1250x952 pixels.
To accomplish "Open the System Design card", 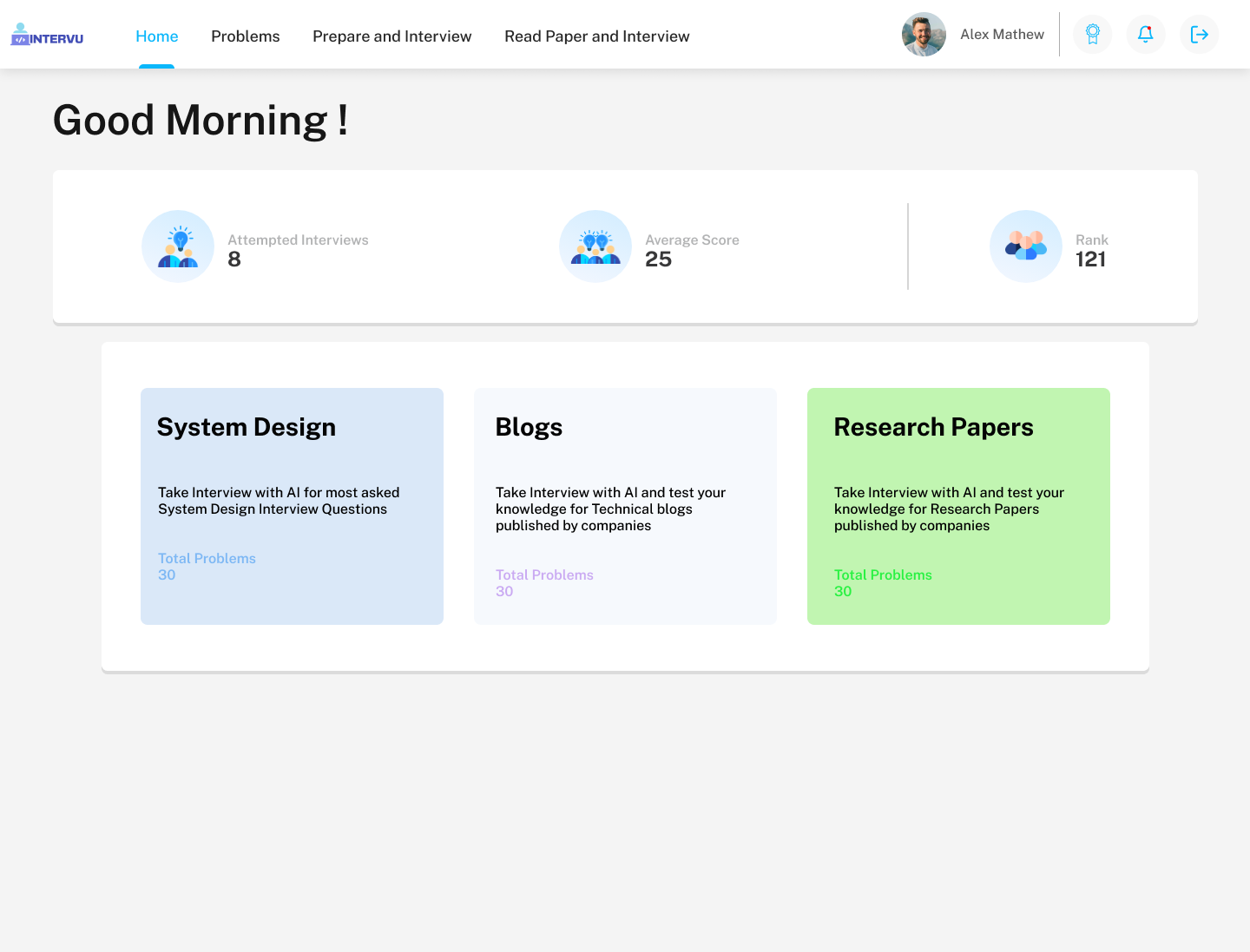I will click(292, 506).
